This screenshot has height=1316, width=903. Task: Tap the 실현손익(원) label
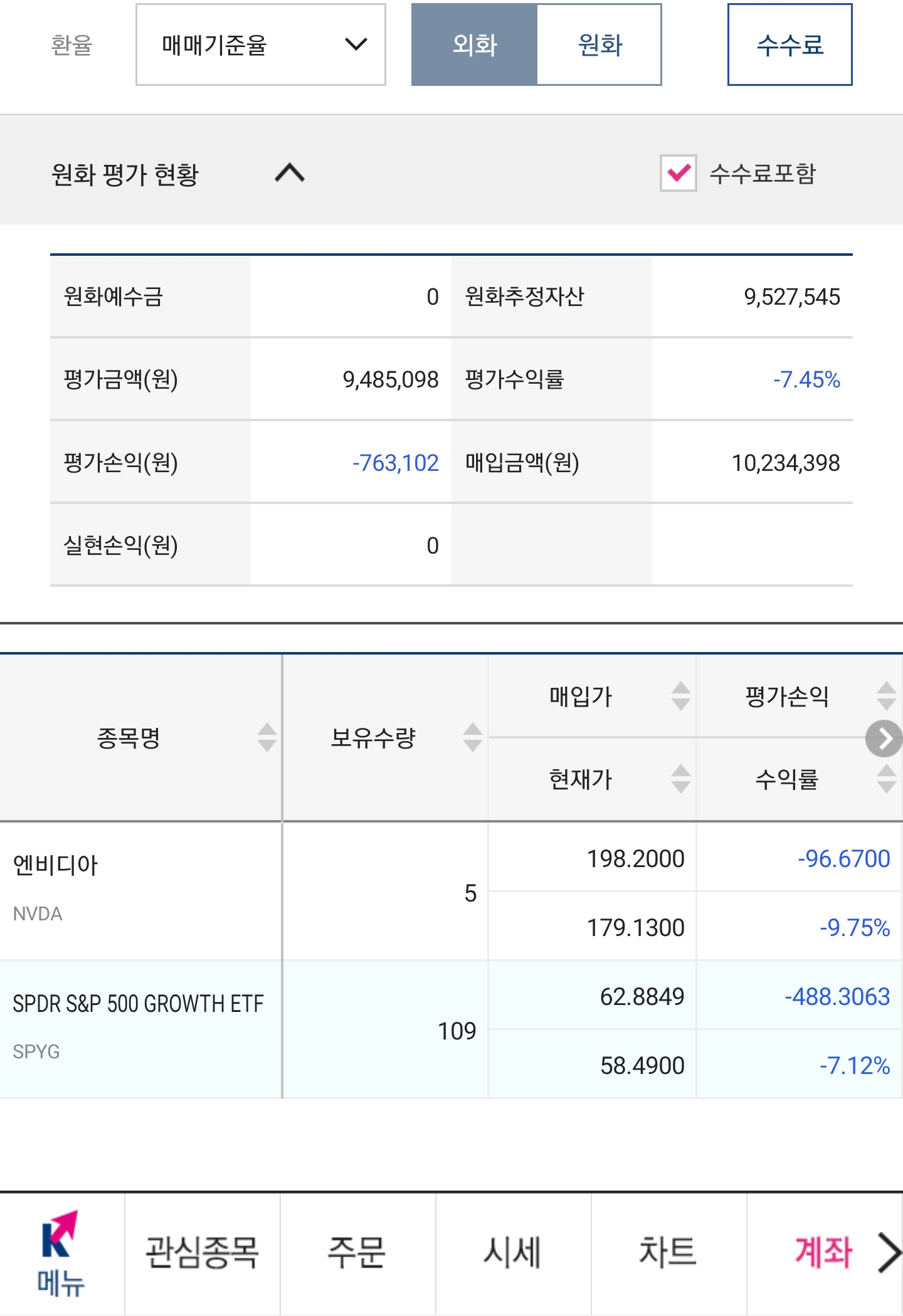point(121,545)
